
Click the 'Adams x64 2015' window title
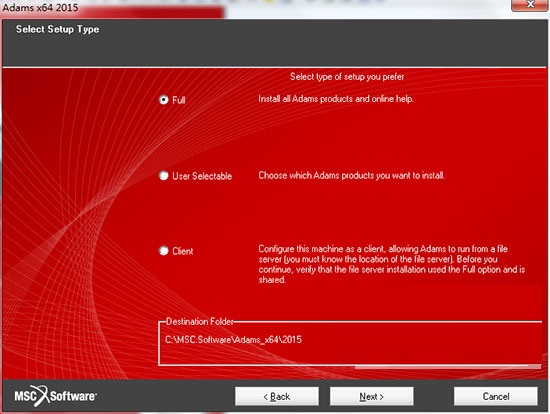(x=40, y=7)
